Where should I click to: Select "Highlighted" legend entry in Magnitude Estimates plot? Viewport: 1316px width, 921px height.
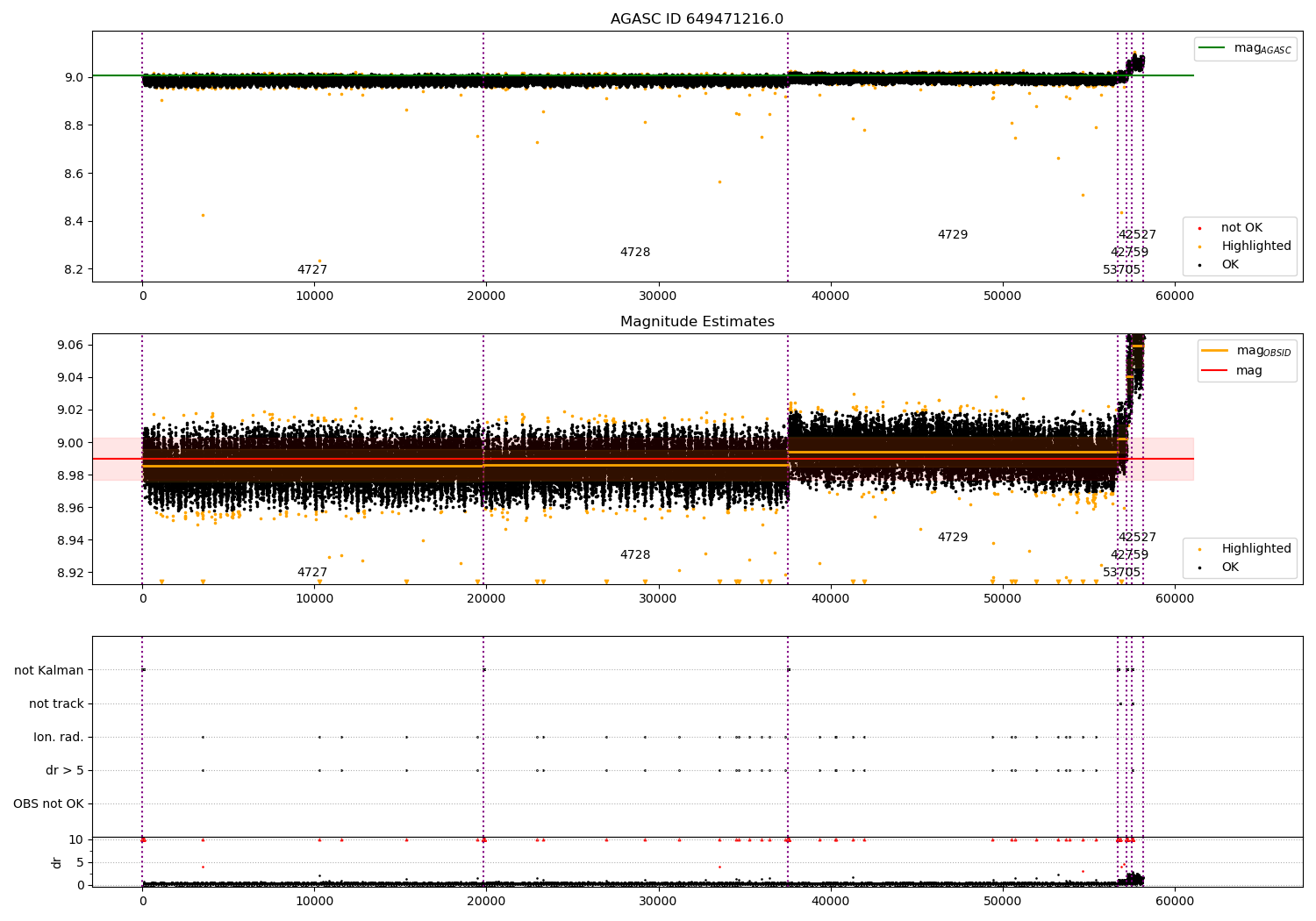coord(1255,549)
